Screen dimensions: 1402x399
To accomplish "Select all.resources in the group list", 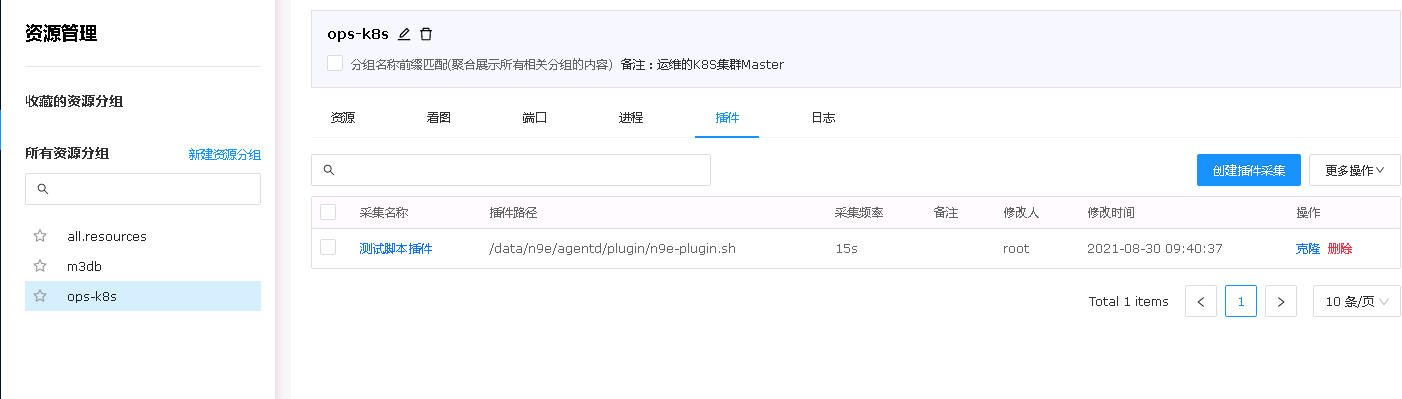I will [x=143, y=237].
